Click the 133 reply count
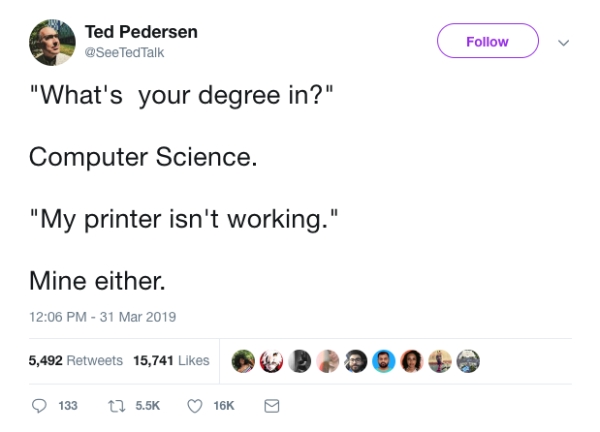Screen dimensions: 600x432 (x=68, y=406)
